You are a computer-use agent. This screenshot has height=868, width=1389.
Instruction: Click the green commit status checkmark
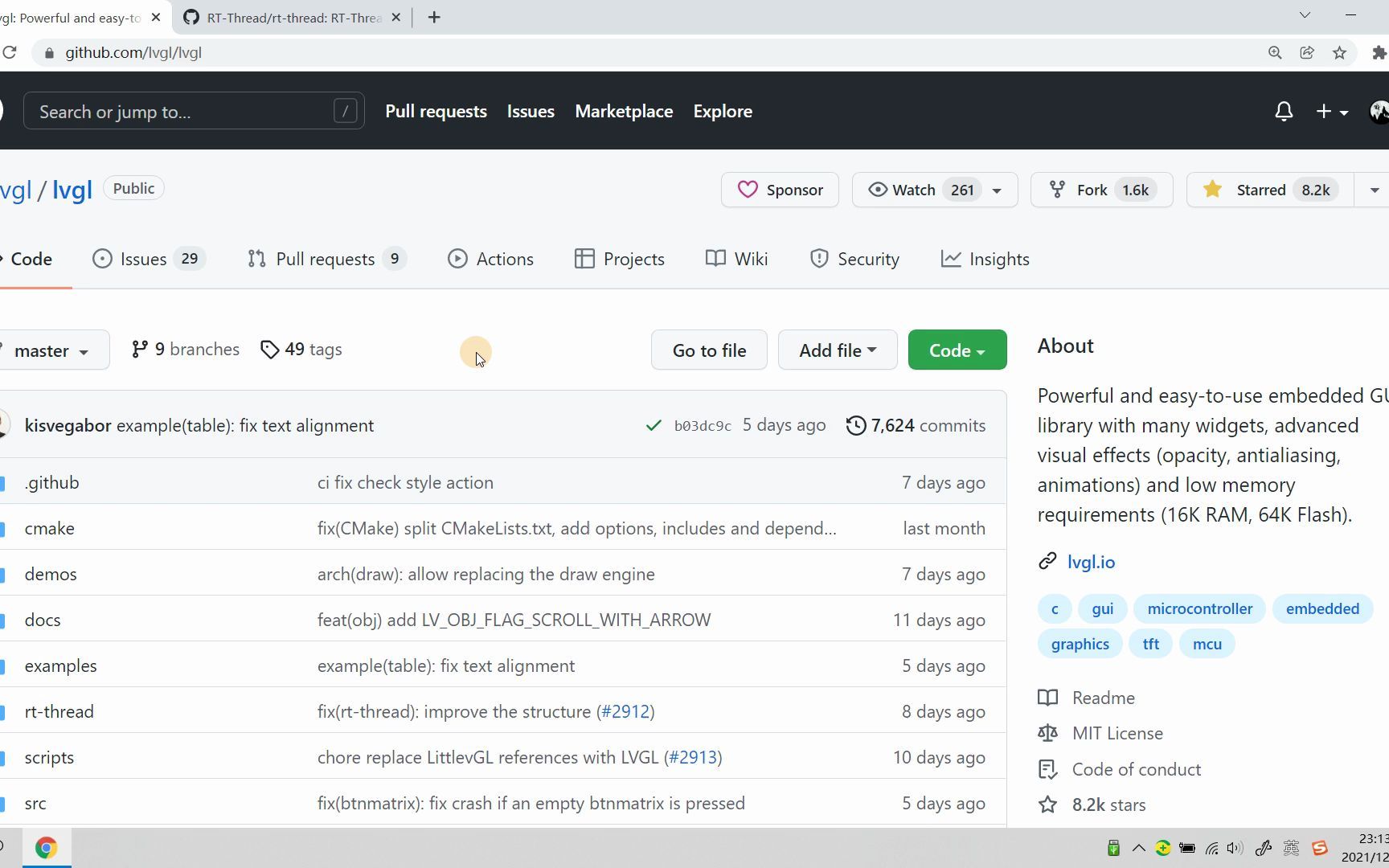coord(654,425)
